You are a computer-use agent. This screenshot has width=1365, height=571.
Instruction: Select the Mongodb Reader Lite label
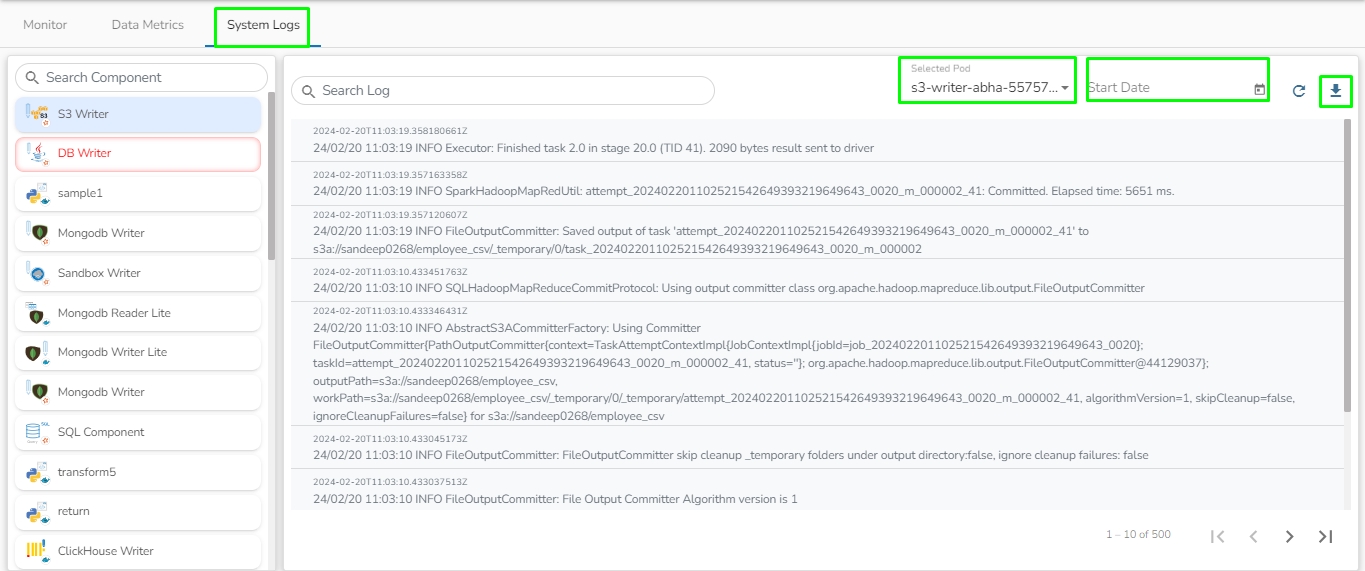click(114, 313)
